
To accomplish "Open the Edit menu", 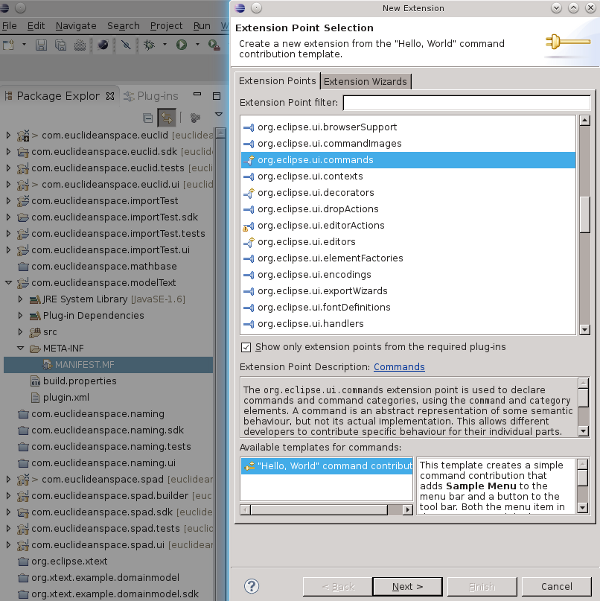I will coord(36,26).
